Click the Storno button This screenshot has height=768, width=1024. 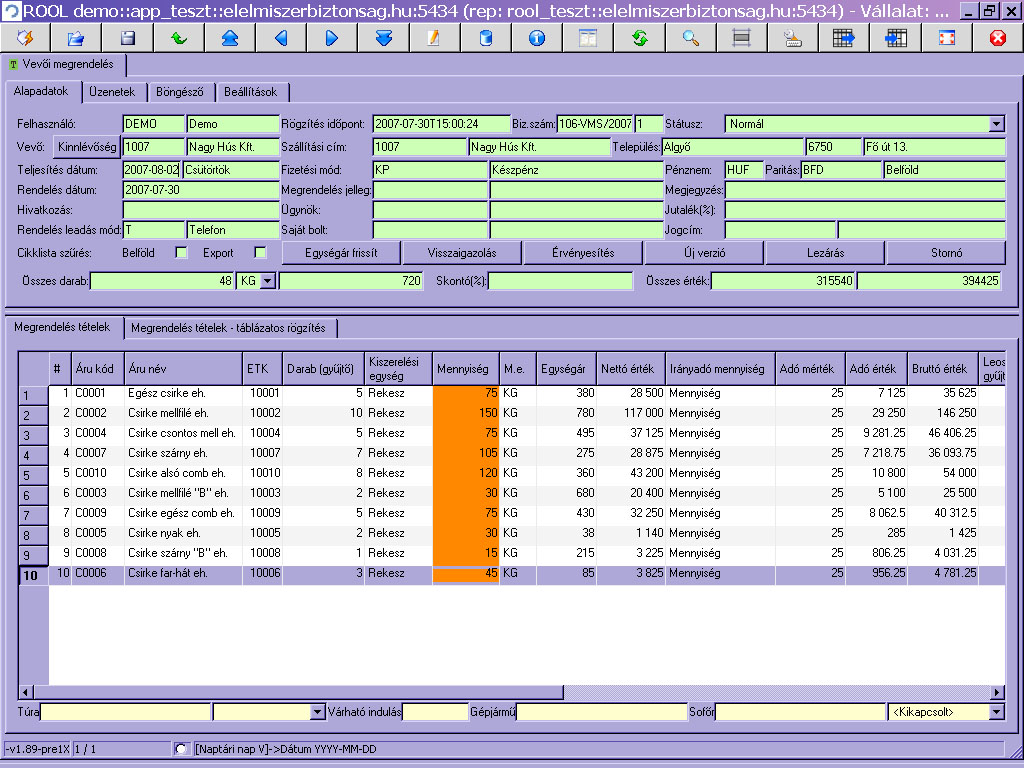(x=946, y=253)
